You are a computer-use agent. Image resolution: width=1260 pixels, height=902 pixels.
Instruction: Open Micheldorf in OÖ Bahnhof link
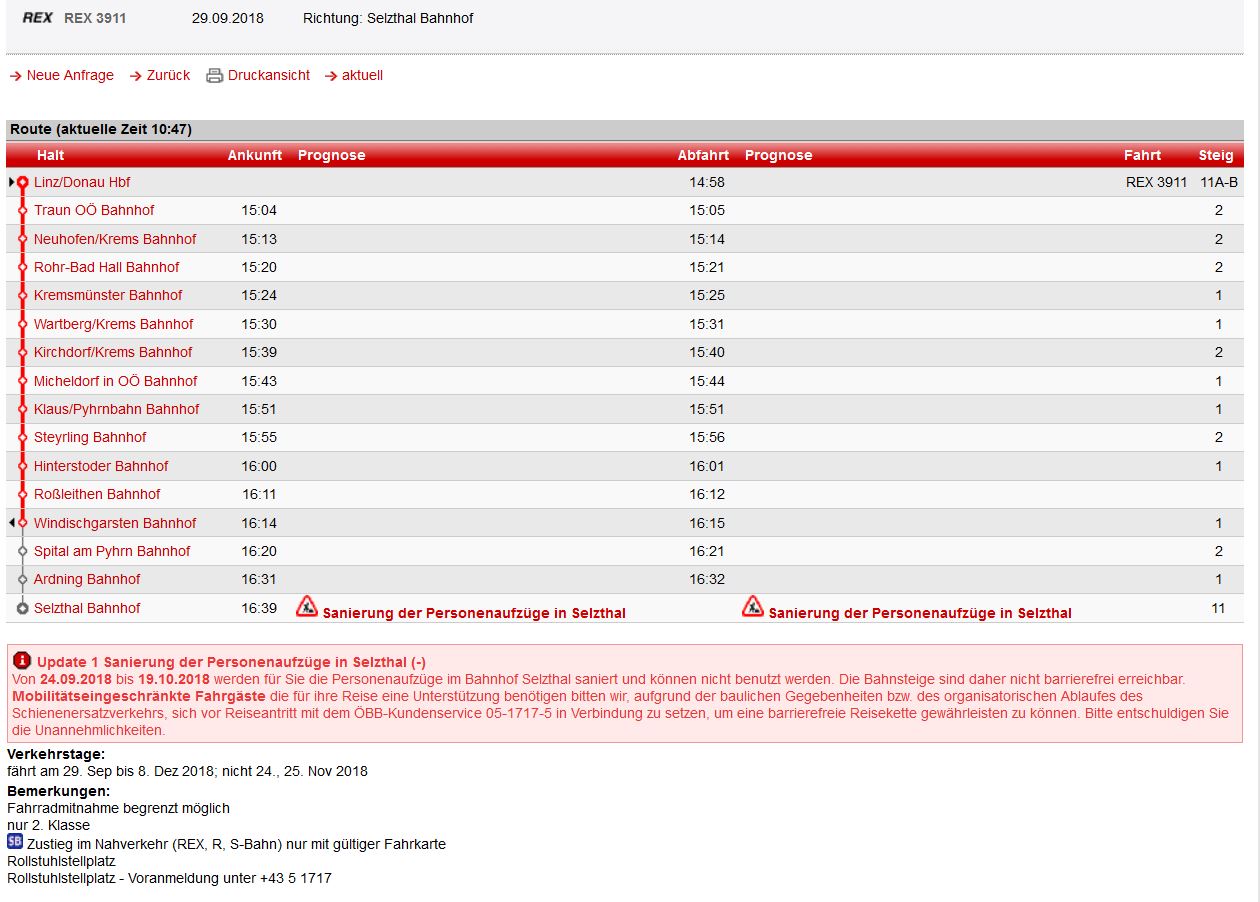116,381
